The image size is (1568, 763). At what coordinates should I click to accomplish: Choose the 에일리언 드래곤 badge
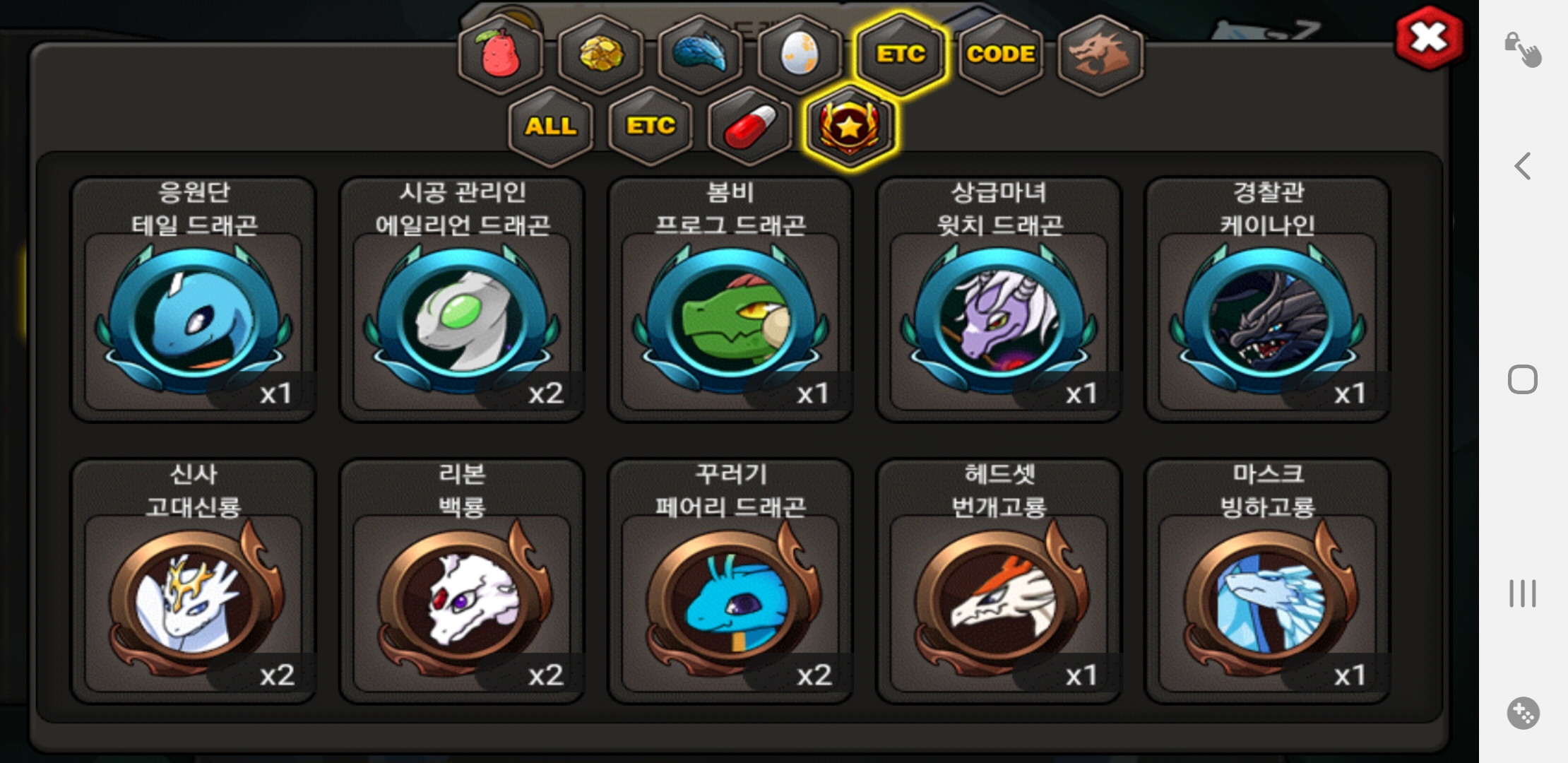tap(462, 300)
